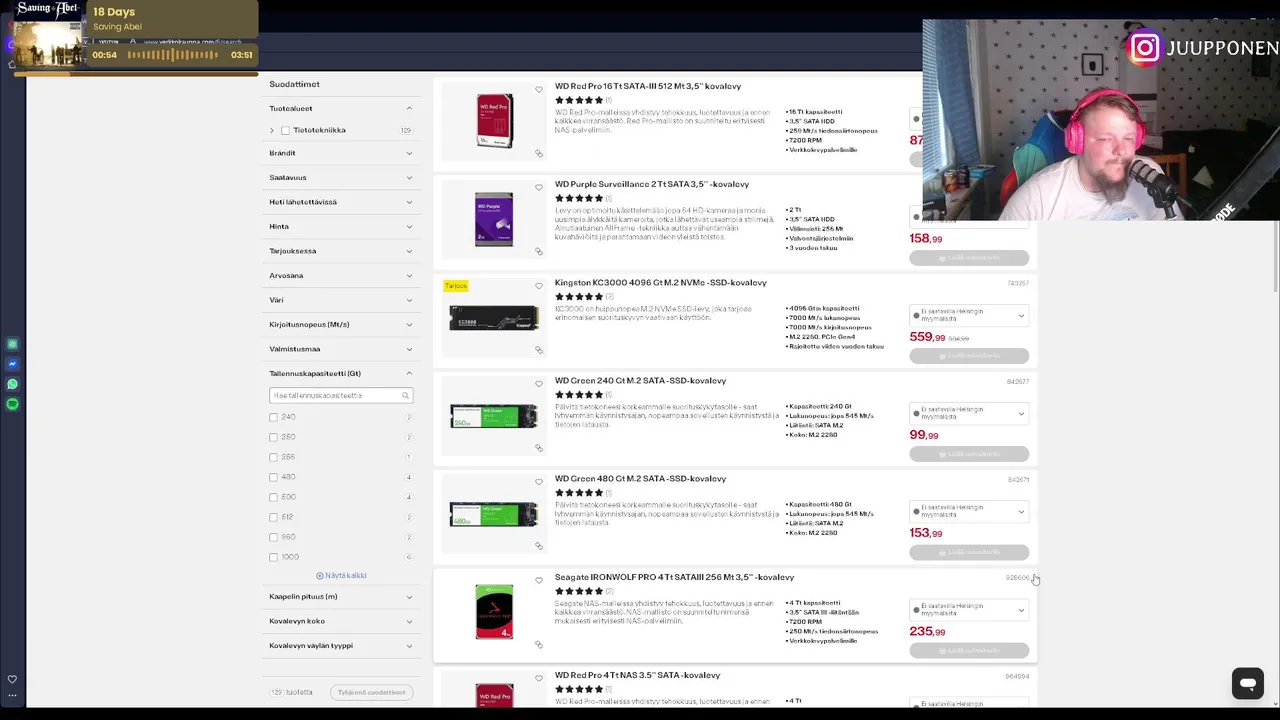Viewport: 1280px width, 720px height.
Task: Expand the Brändit filter section
Action: click(341, 153)
